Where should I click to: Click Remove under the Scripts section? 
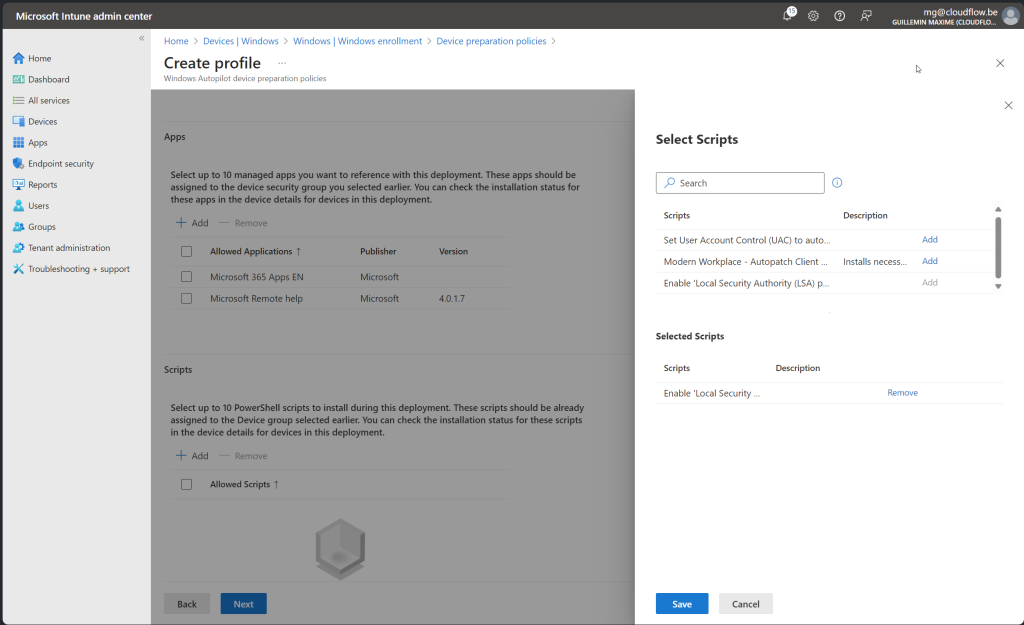(x=243, y=456)
